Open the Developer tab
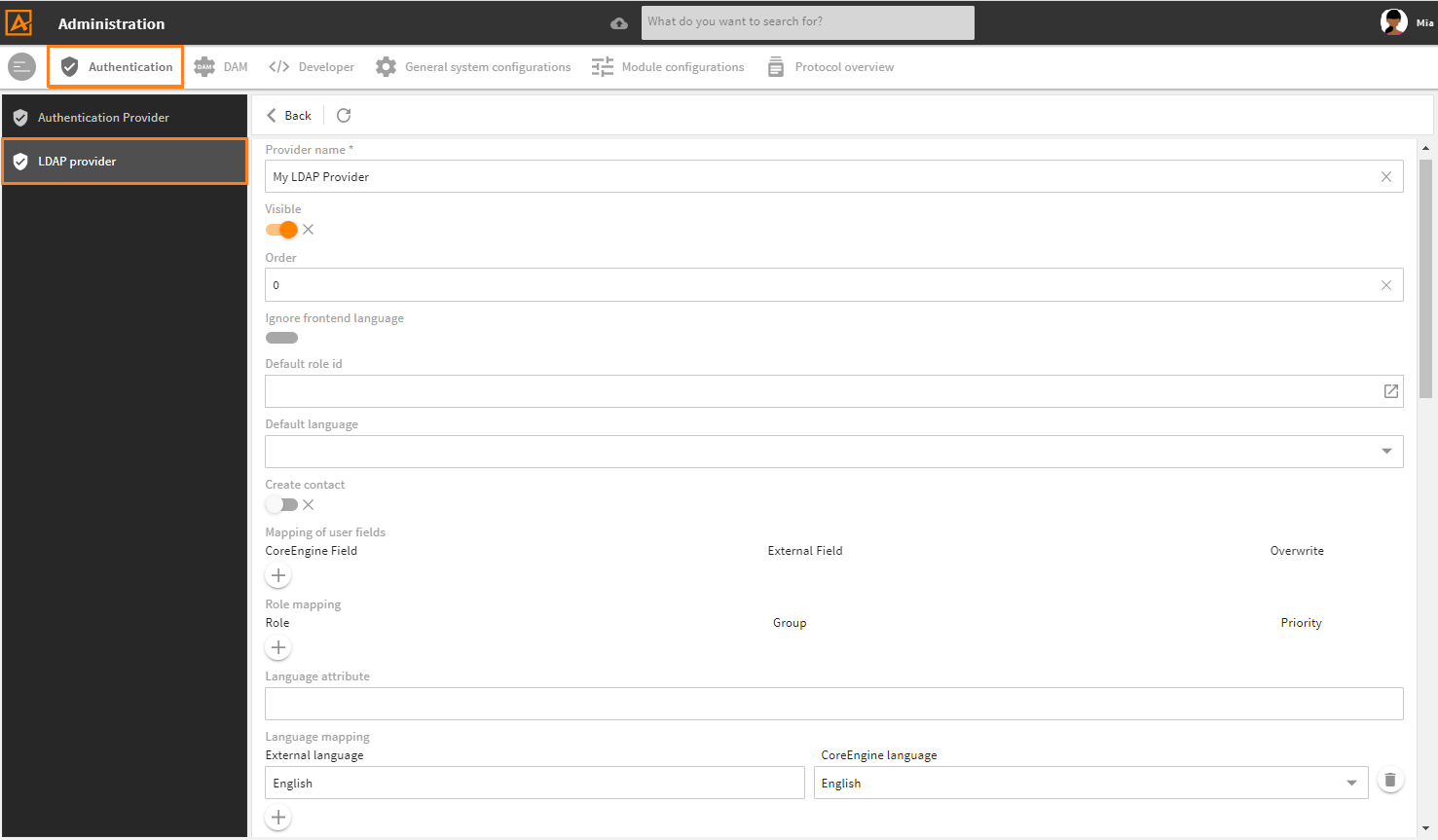The width and height of the screenshot is (1438, 840). (x=312, y=67)
